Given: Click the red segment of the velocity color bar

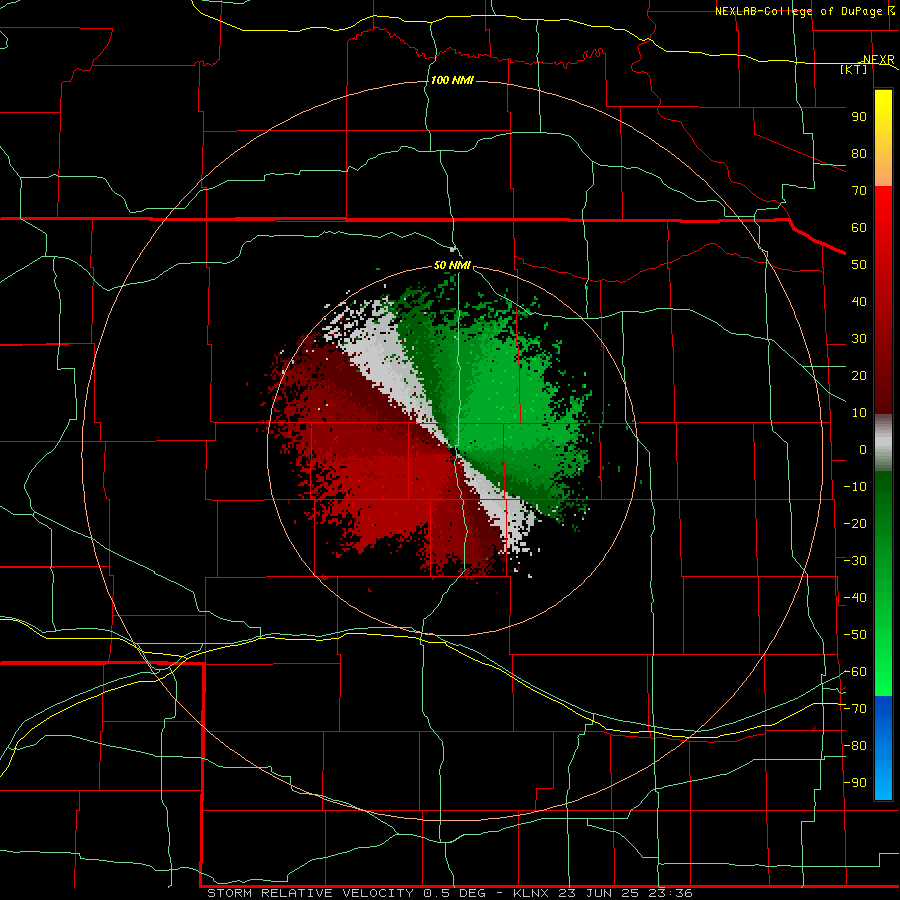Looking at the screenshot, I should [x=883, y=300].
